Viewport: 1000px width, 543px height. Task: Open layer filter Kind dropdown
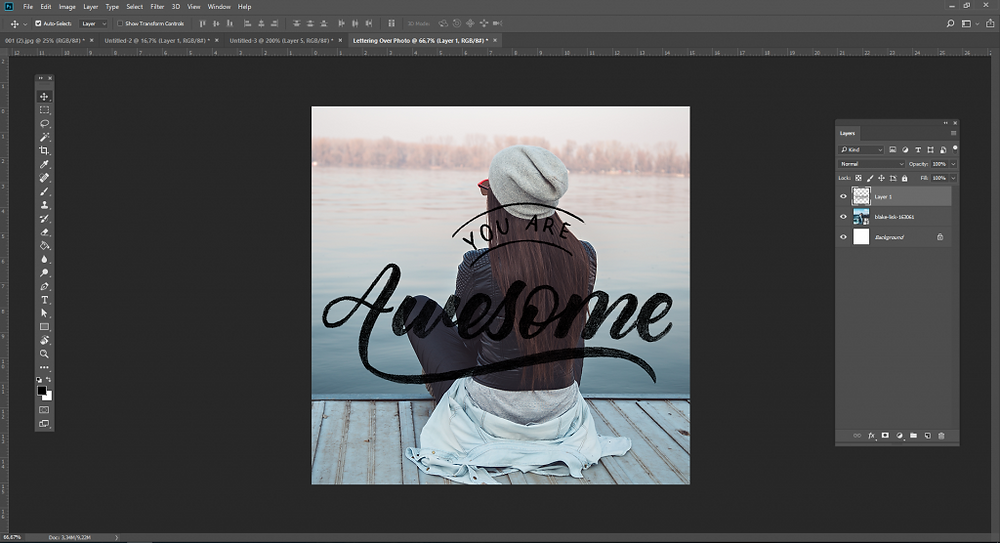click(x=861, y=150)
